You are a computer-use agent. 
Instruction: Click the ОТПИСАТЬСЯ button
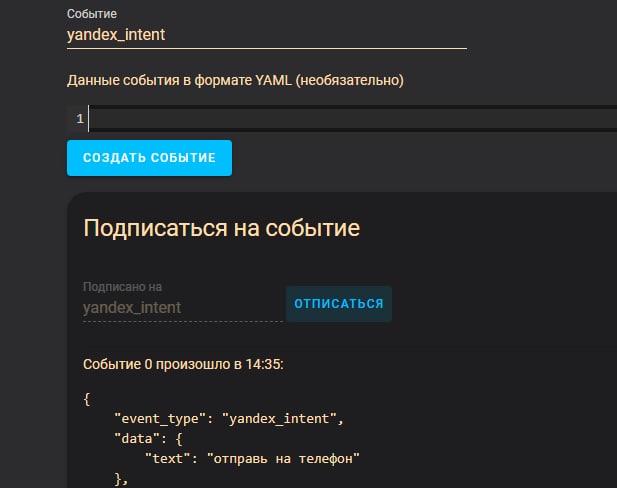coord(338,304)
